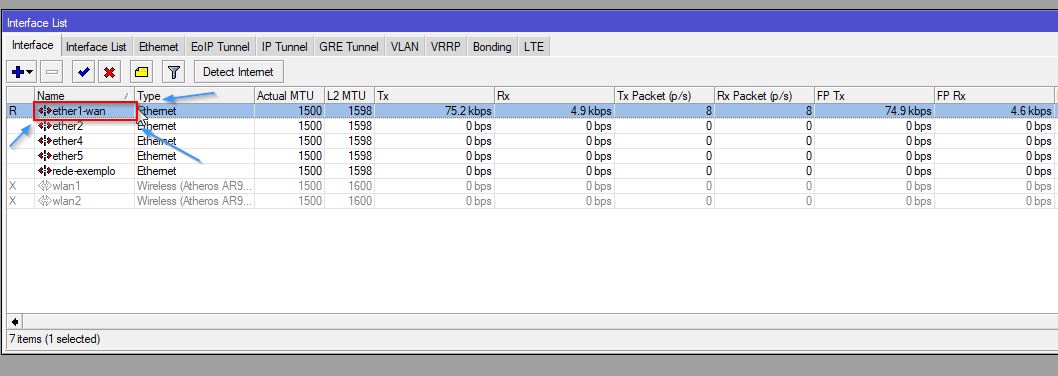This screenshot has height=376, width=1058.
Task: Select the rede-exemplo interface row
Action: 530,171
